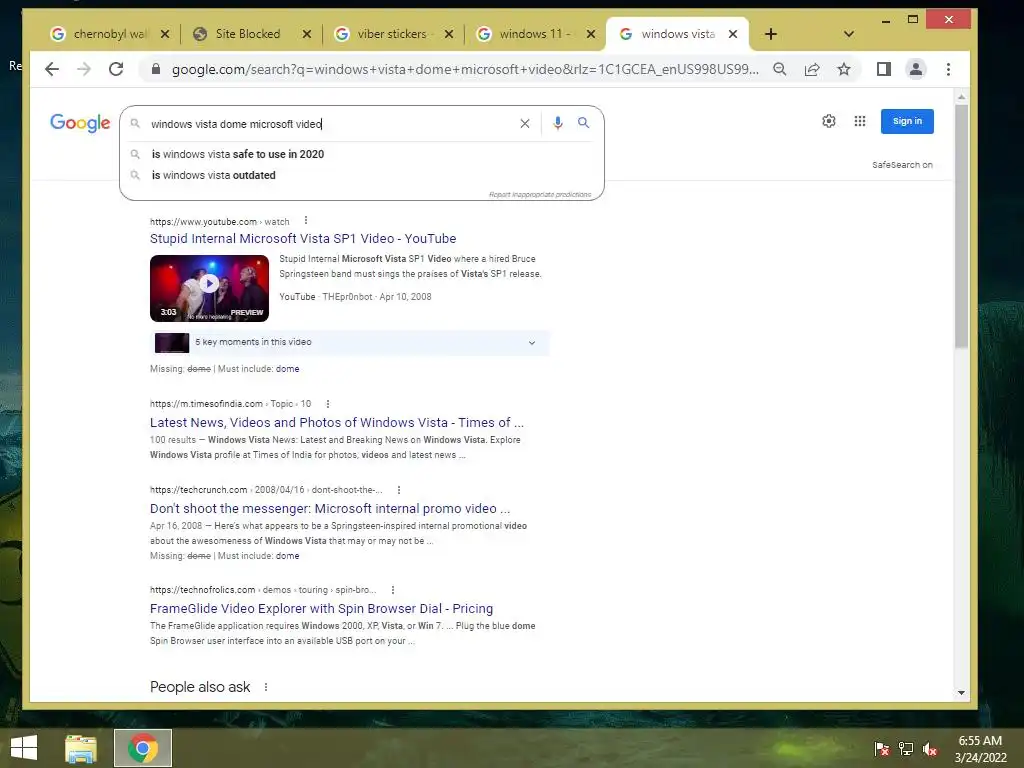
Task: Open the taskbar clock showing 6:55 AM
Action: click(980, 749)
